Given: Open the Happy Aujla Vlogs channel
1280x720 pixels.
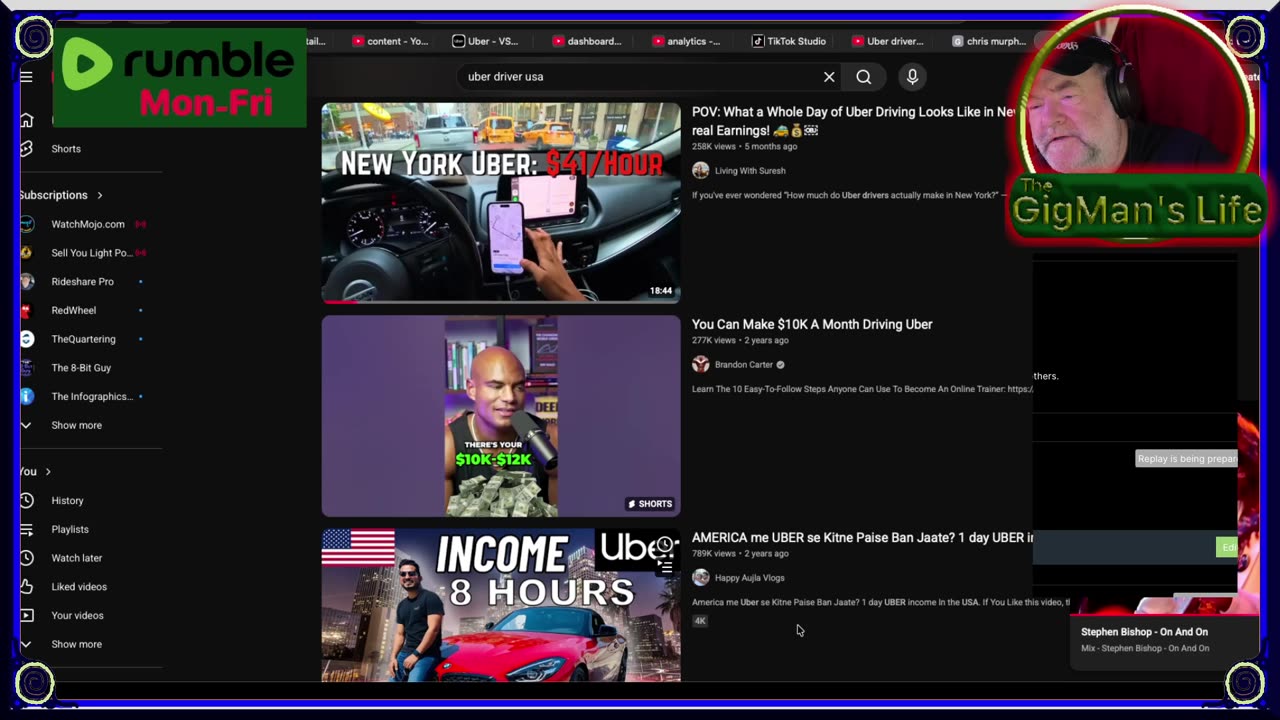Looking at the screenshot, I should (x=750, y=578).
